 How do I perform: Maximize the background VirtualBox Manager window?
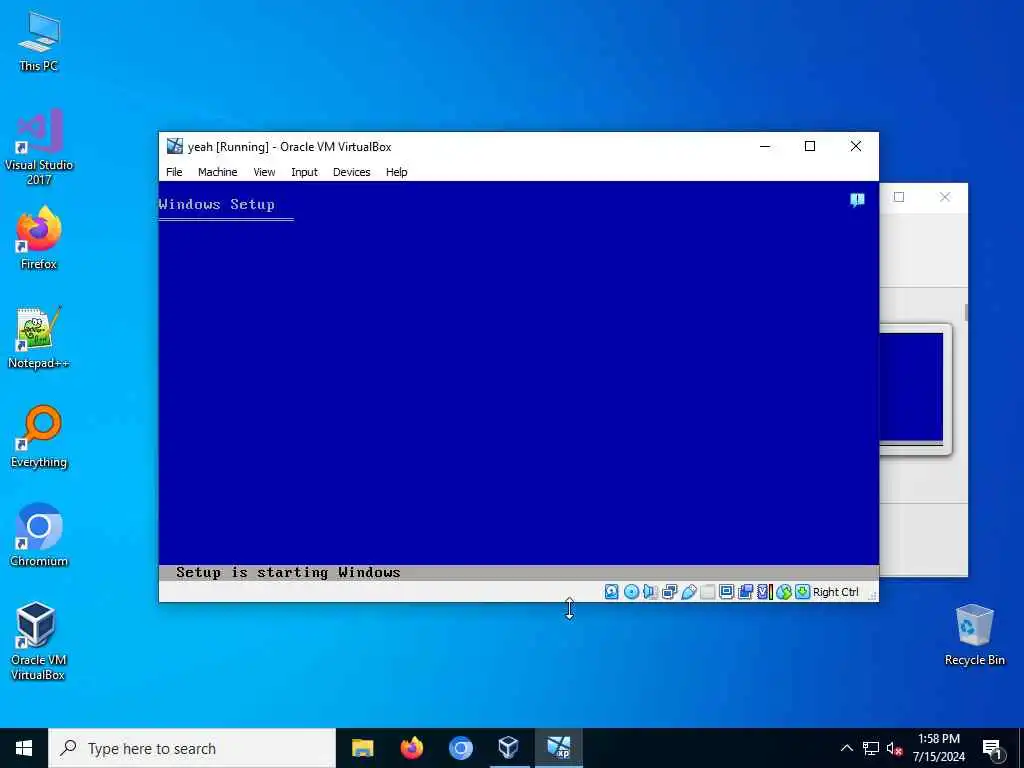pos(899,197)
